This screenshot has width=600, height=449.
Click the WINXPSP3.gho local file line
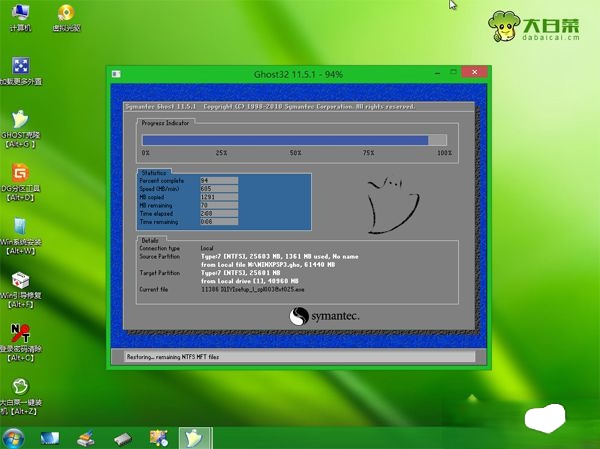click(268, 265)
